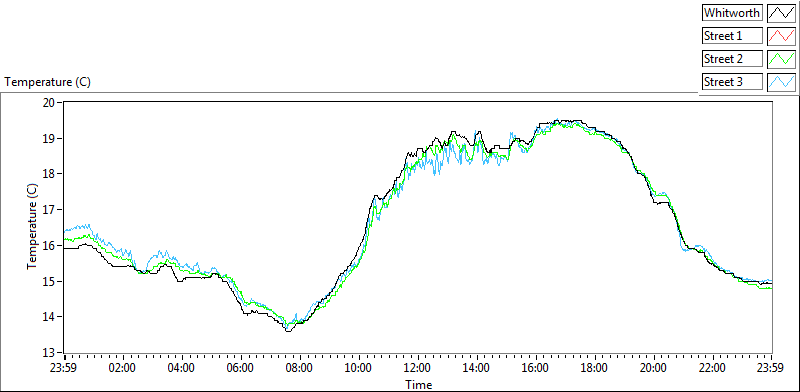Click the Street 2 green plot sample icon
This screenshot has height=392, width=800.
tap(781, 59)
